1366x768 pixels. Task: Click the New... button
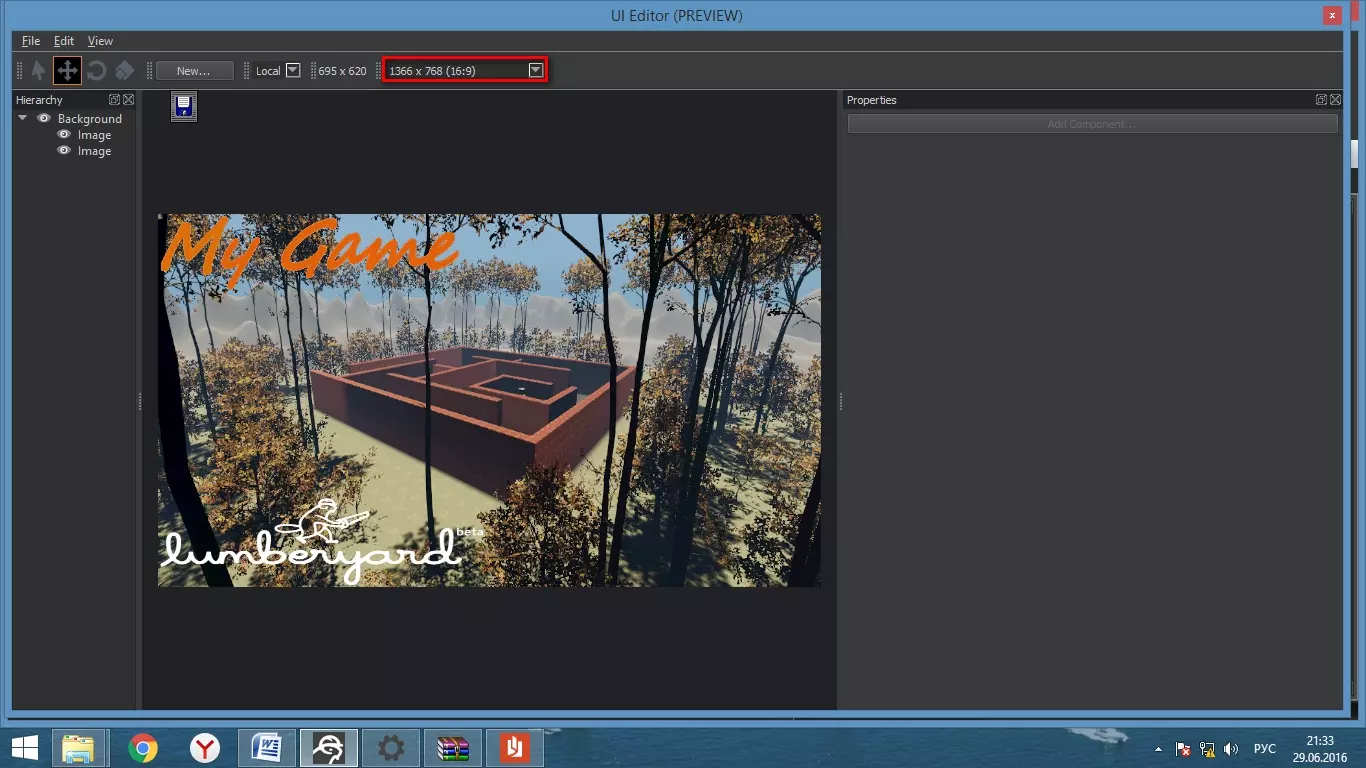[x=194, y=71]
